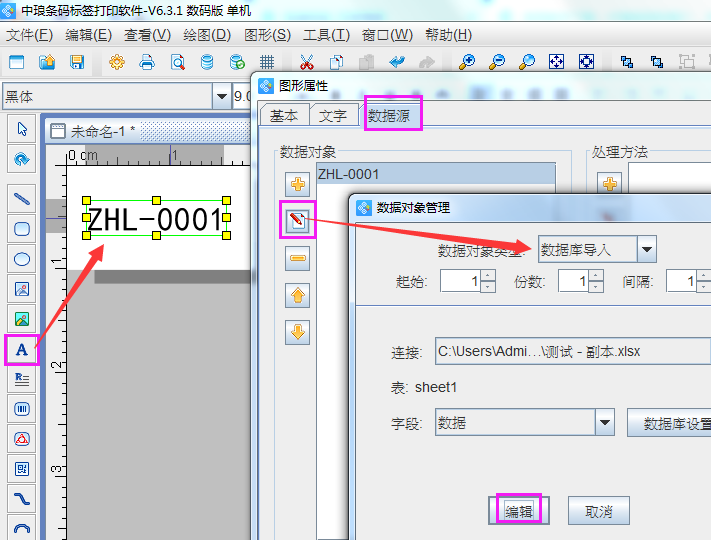Expand the data object type dropdown
Screen dimensions: 711x540
click(647, 249)
